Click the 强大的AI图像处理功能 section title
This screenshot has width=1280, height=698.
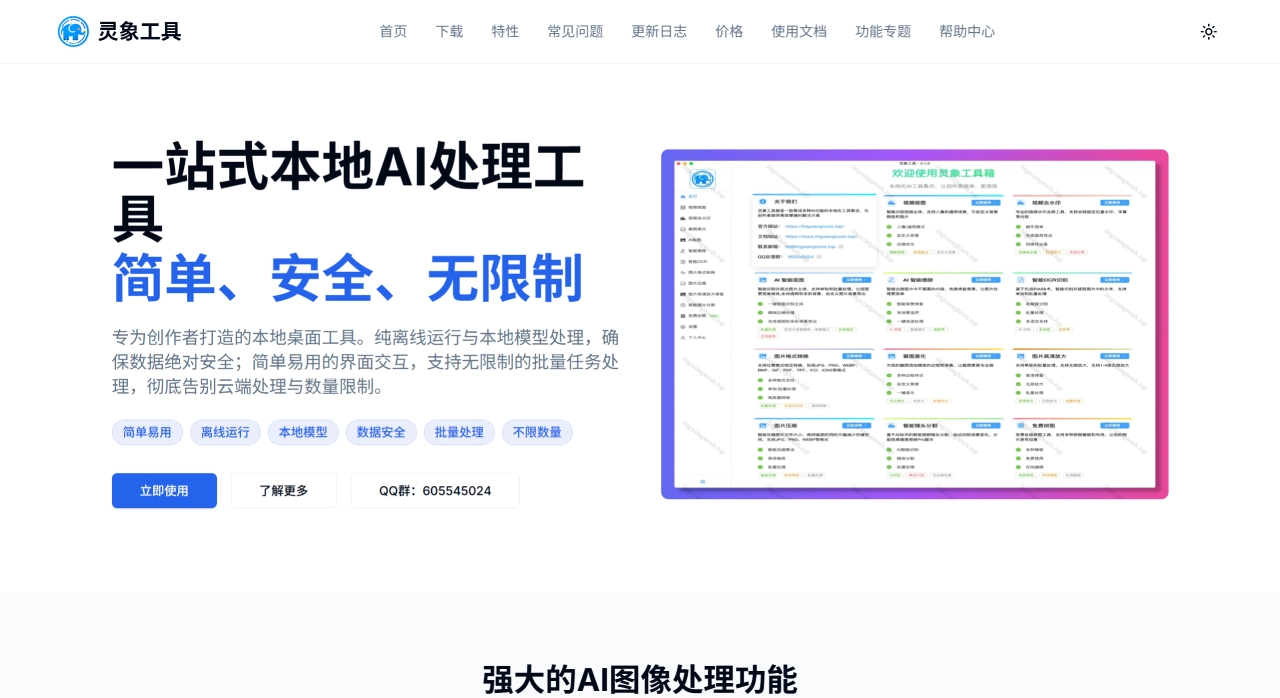coord(640,679)
